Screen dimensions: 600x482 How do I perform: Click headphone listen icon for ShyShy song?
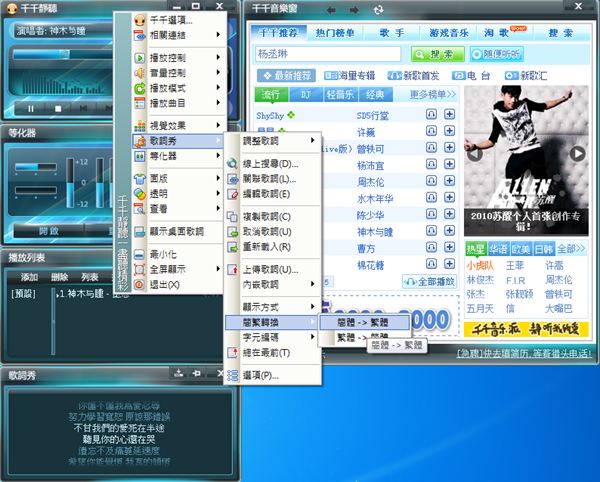(430, 115)
